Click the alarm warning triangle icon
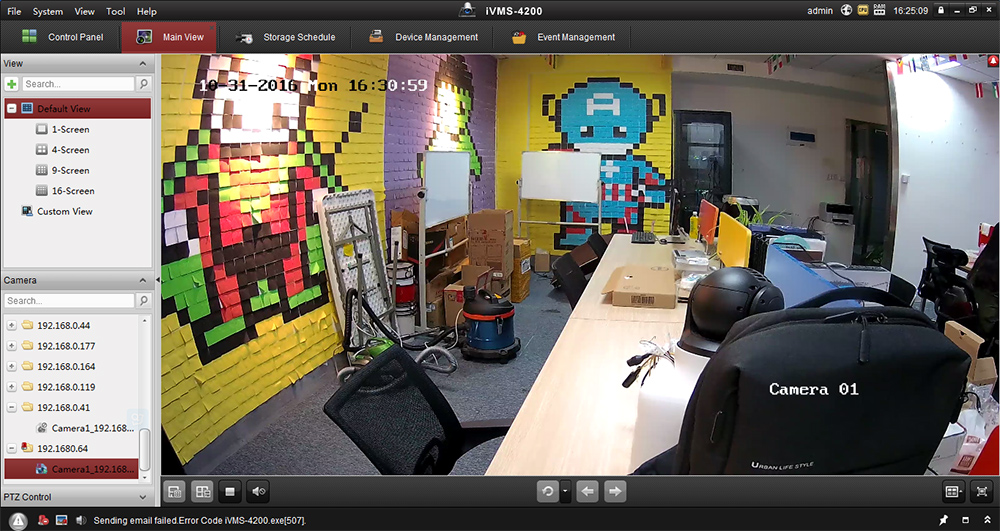 18,521
